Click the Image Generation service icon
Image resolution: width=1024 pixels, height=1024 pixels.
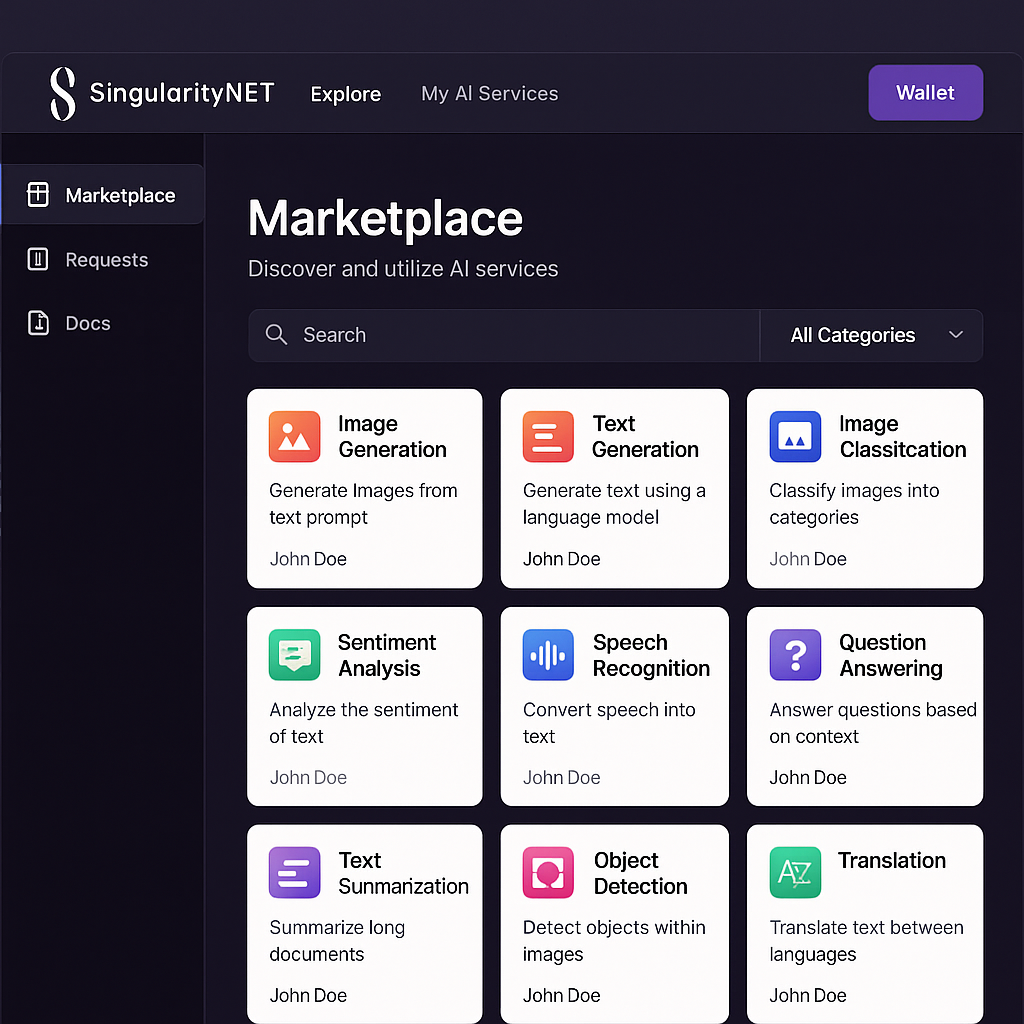(294, 437)
